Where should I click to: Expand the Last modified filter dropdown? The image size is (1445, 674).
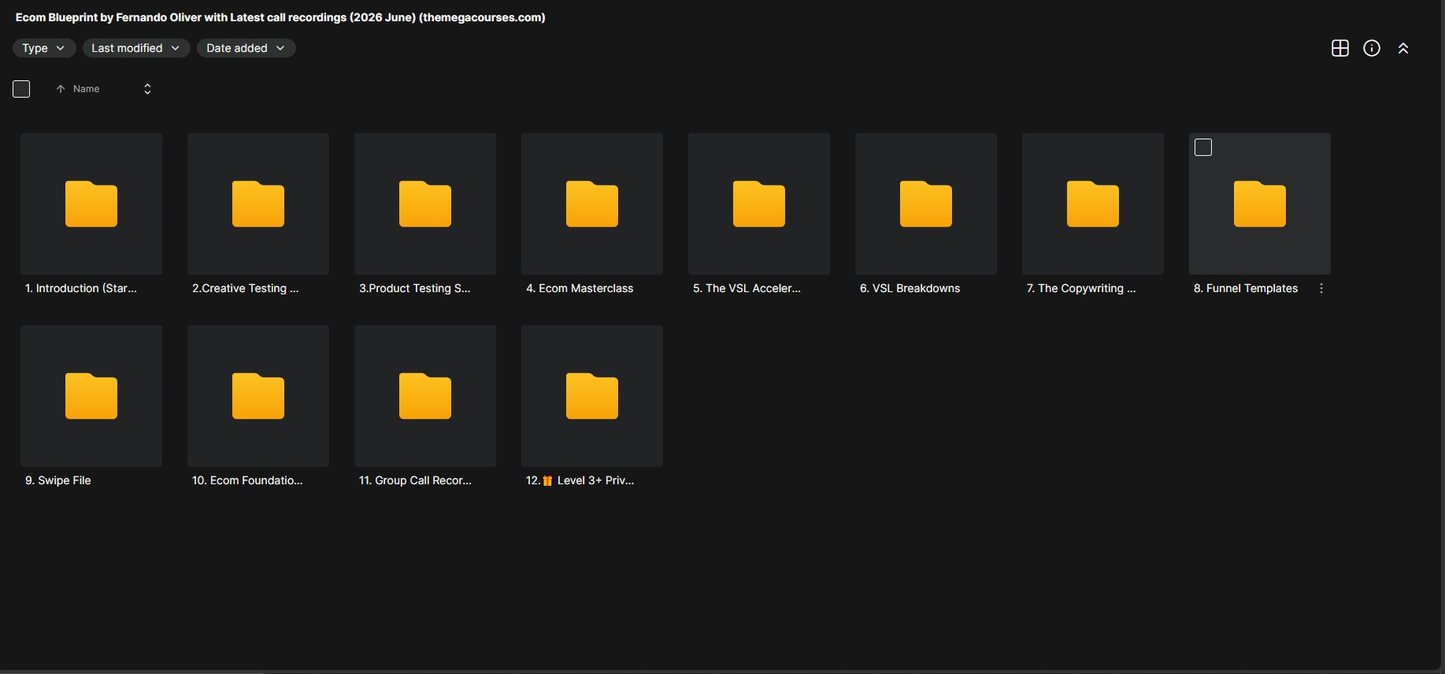[136, 48]
